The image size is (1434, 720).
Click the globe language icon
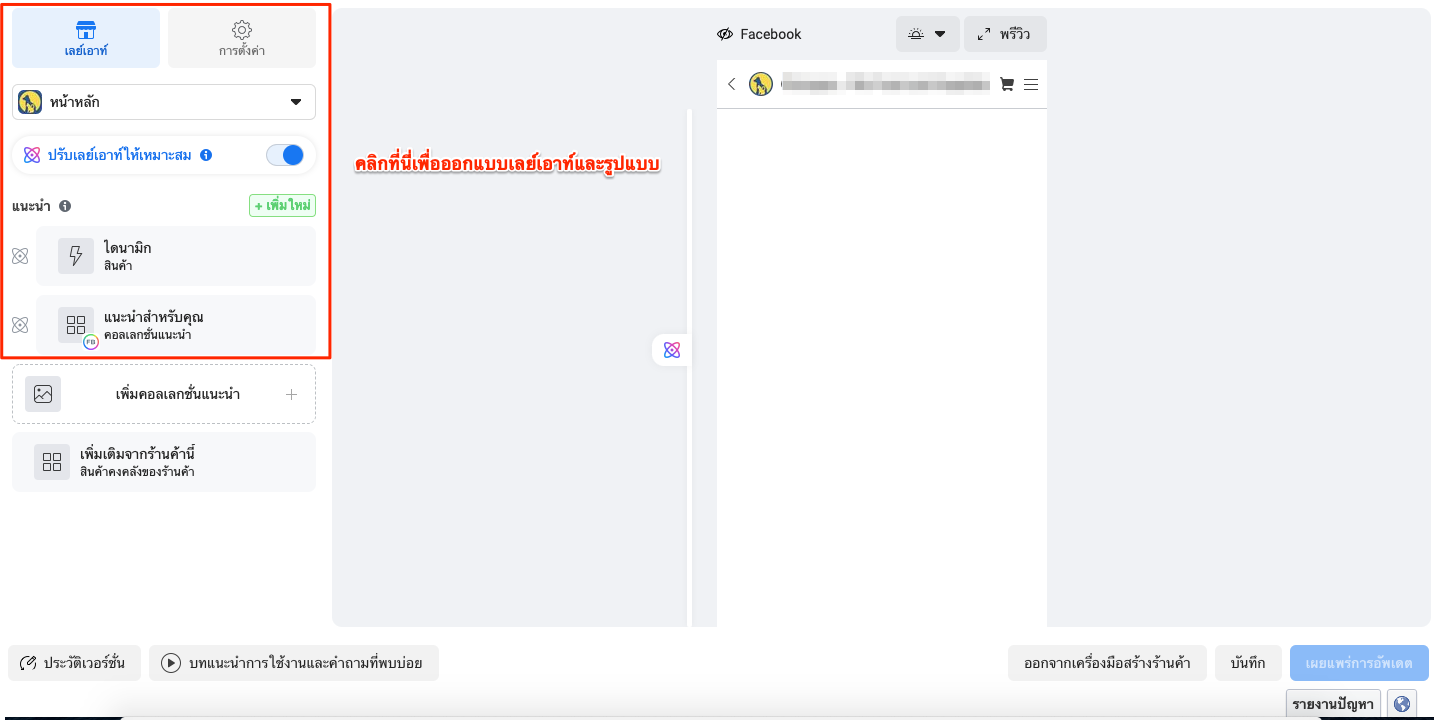pos(1402,704)
